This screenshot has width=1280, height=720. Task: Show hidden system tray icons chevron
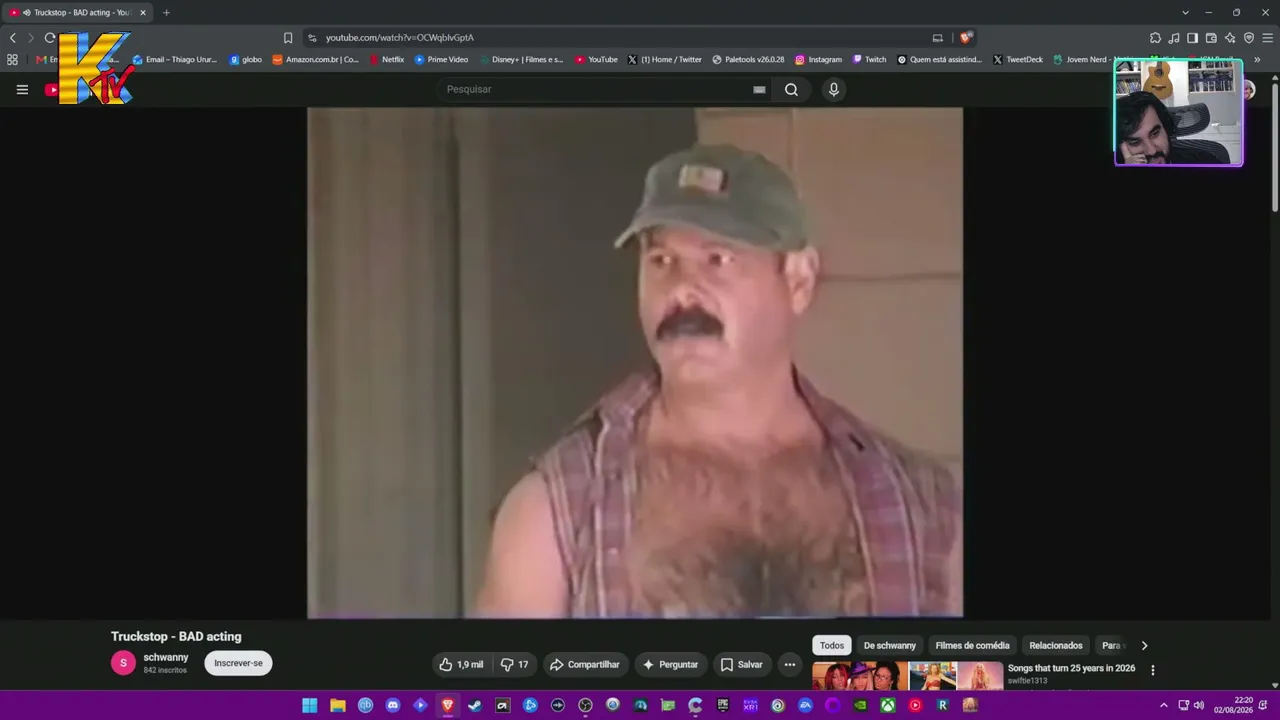pyautogui.click(x=1163, y=705)
